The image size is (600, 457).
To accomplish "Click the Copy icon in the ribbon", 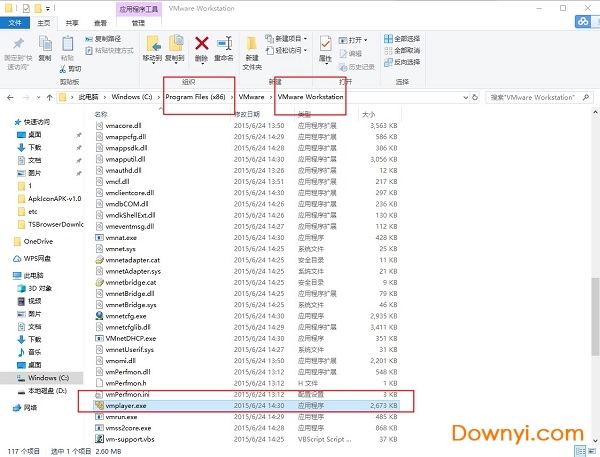I will tap(45, 43).
